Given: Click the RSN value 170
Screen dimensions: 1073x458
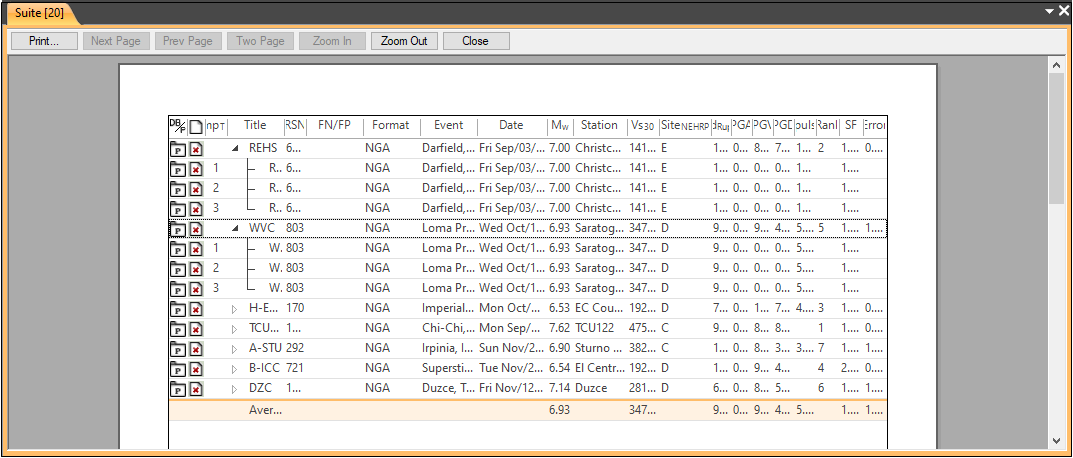Looking at the screenshot, I should coord(295,308).
